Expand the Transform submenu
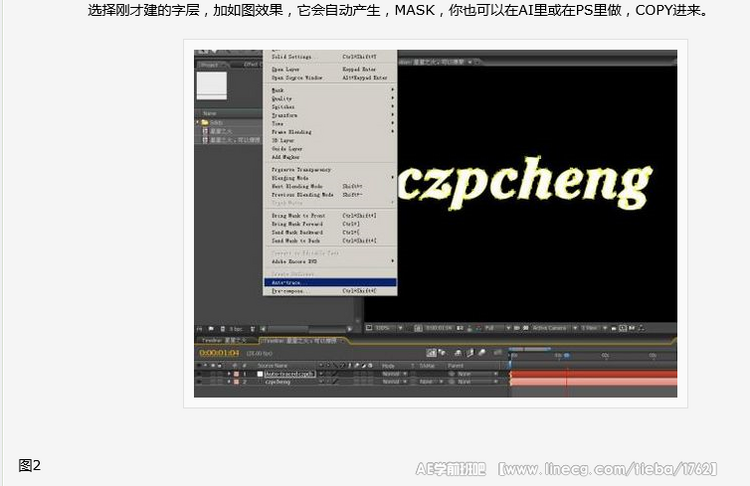 (x=330, y=115)
